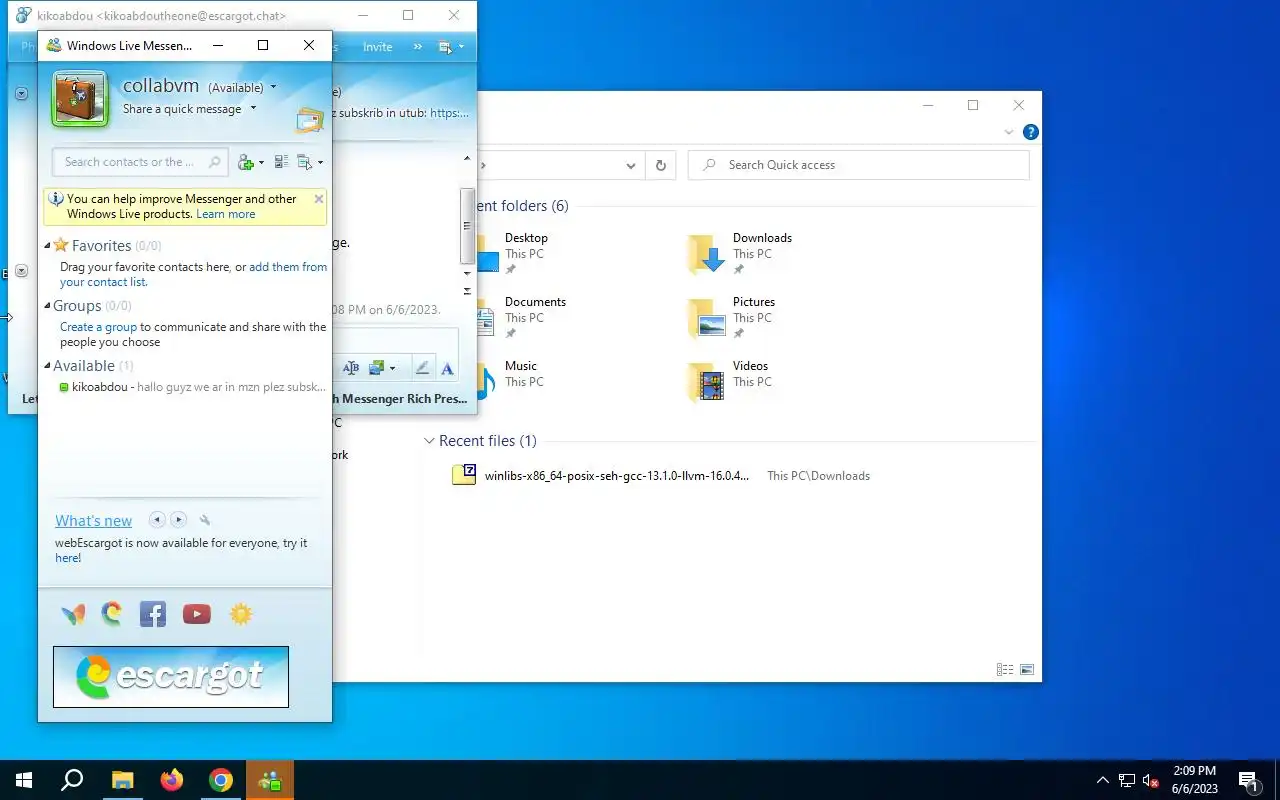This screenshot has height=800, width=1280.
Task: Click the handwriting pen icon in chat
Action: [x=422, y=368]
